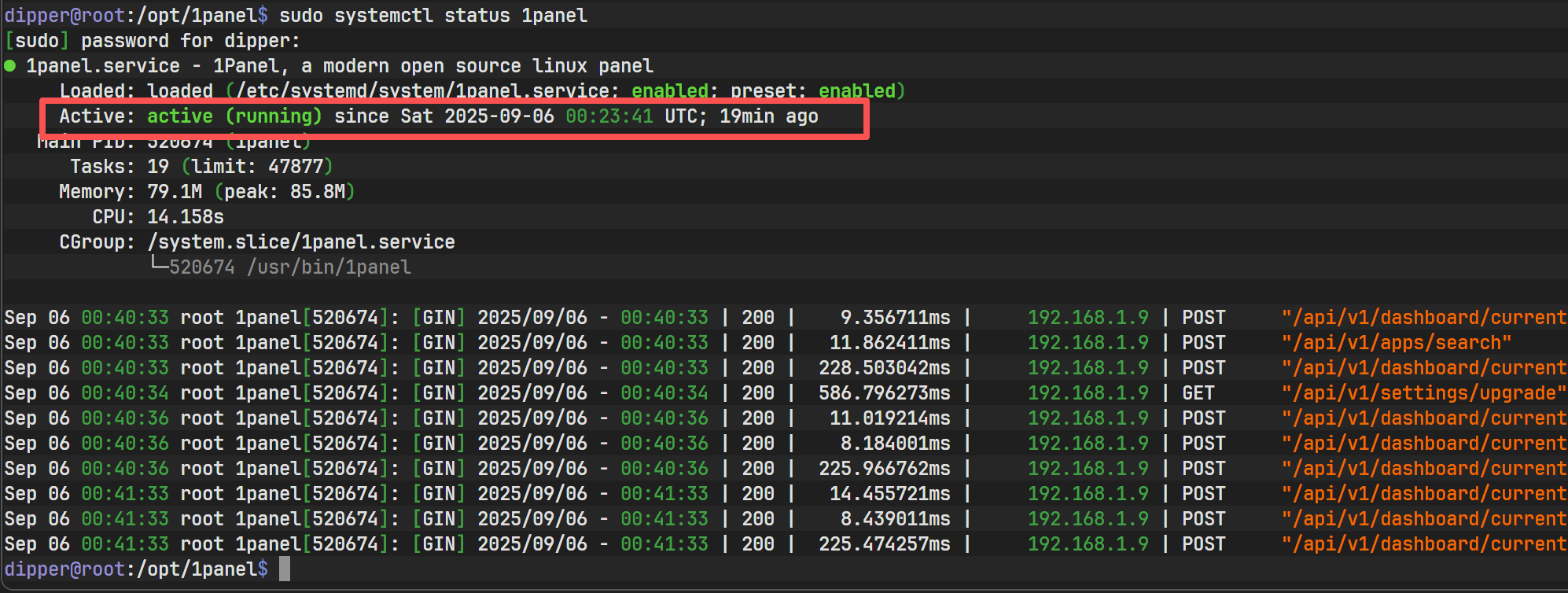This screenshot has height=593, width=1568.
Task: Click the typed command 'sudo systemctl status 1panel'
Action: coord(433,16)
